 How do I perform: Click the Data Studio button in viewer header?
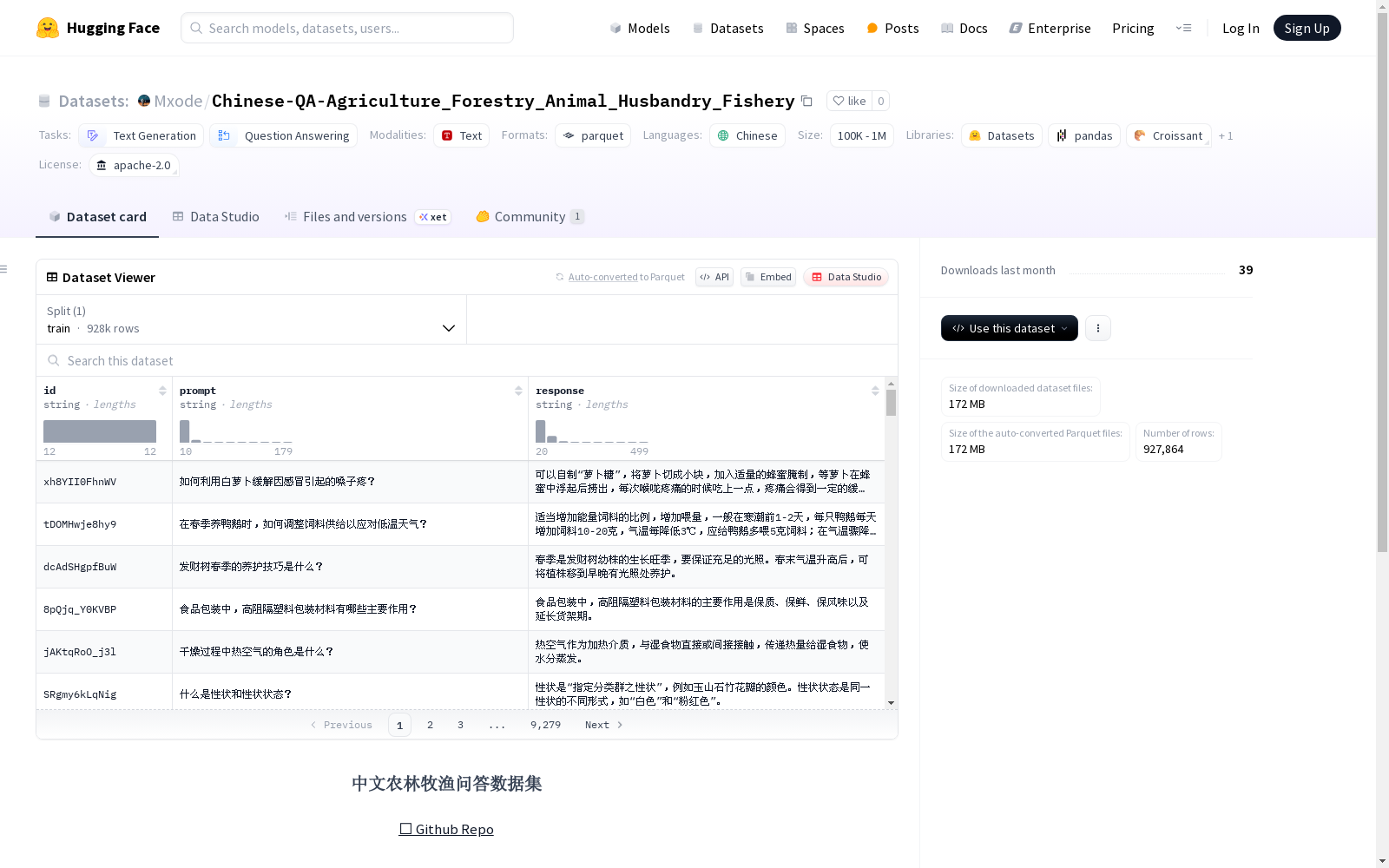coord(846,277)
